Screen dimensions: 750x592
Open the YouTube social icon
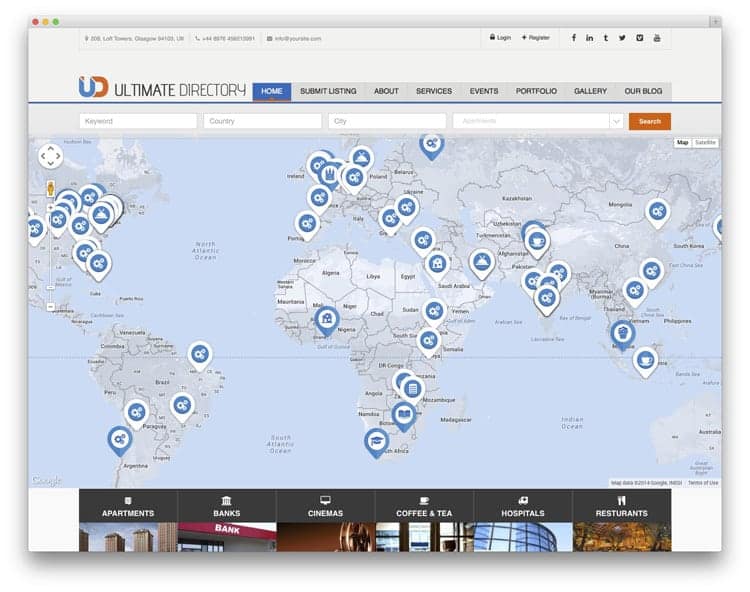[657, 38]
